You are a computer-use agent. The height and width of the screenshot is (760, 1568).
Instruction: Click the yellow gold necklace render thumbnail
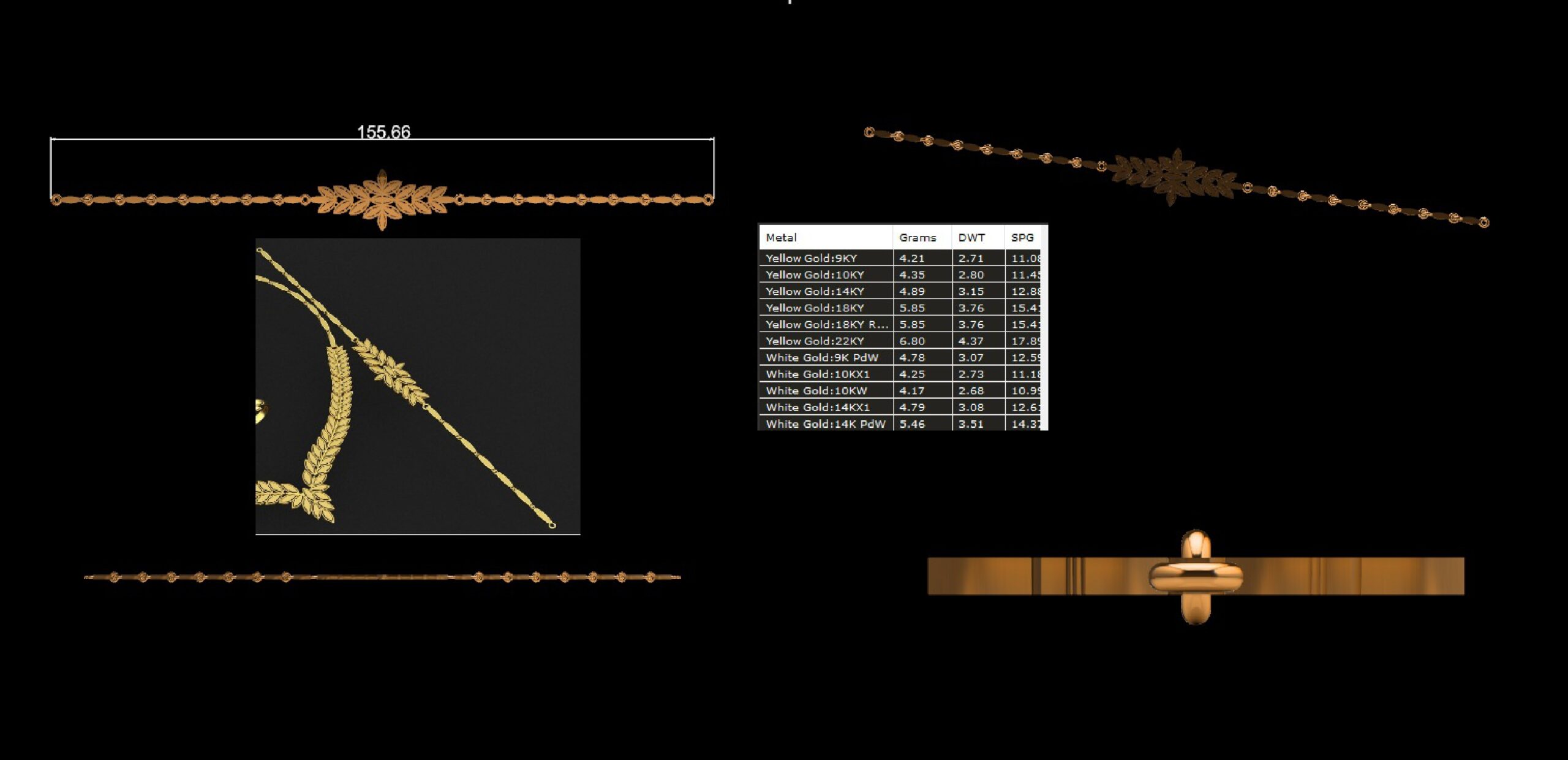tap(418, 386)
